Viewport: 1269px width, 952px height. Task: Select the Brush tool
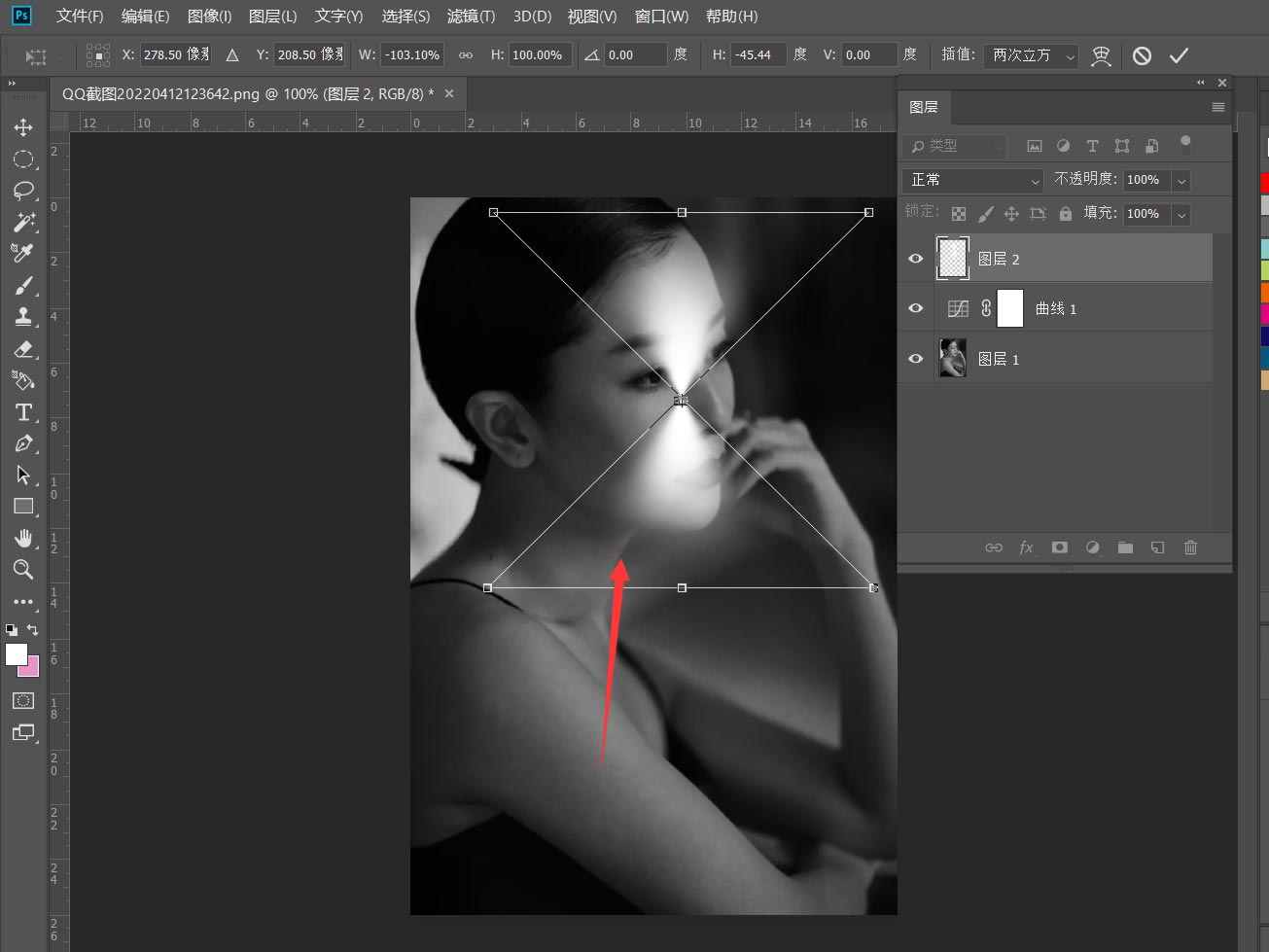(23, 285)
